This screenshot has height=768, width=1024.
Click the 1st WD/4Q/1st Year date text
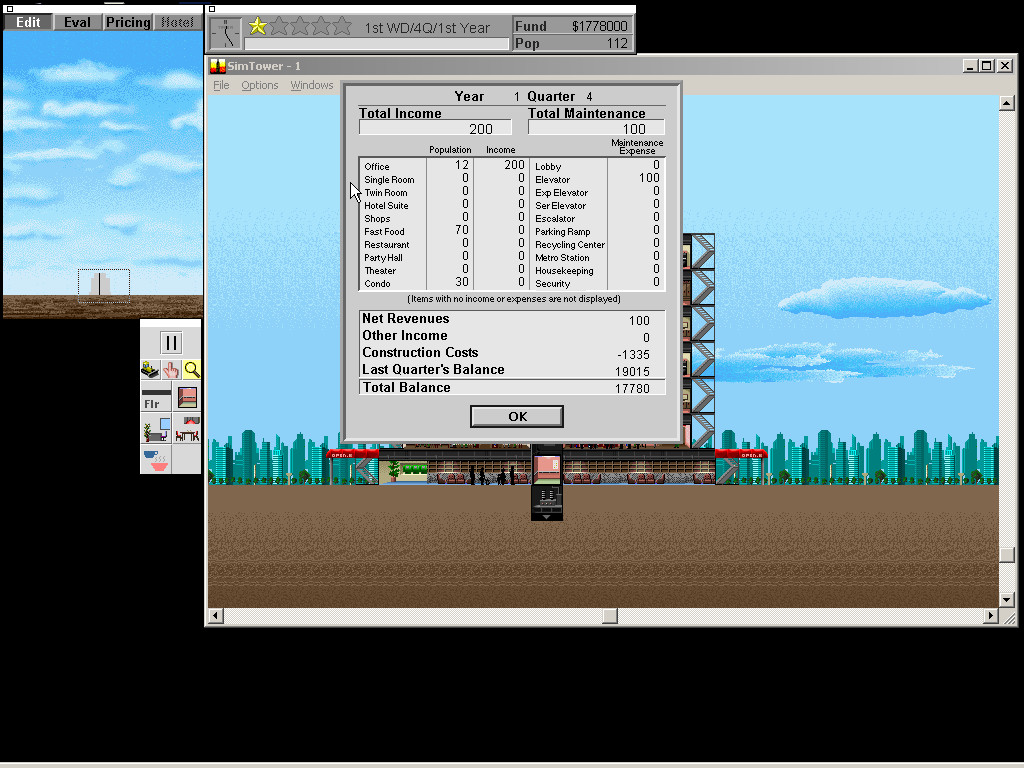426,28
